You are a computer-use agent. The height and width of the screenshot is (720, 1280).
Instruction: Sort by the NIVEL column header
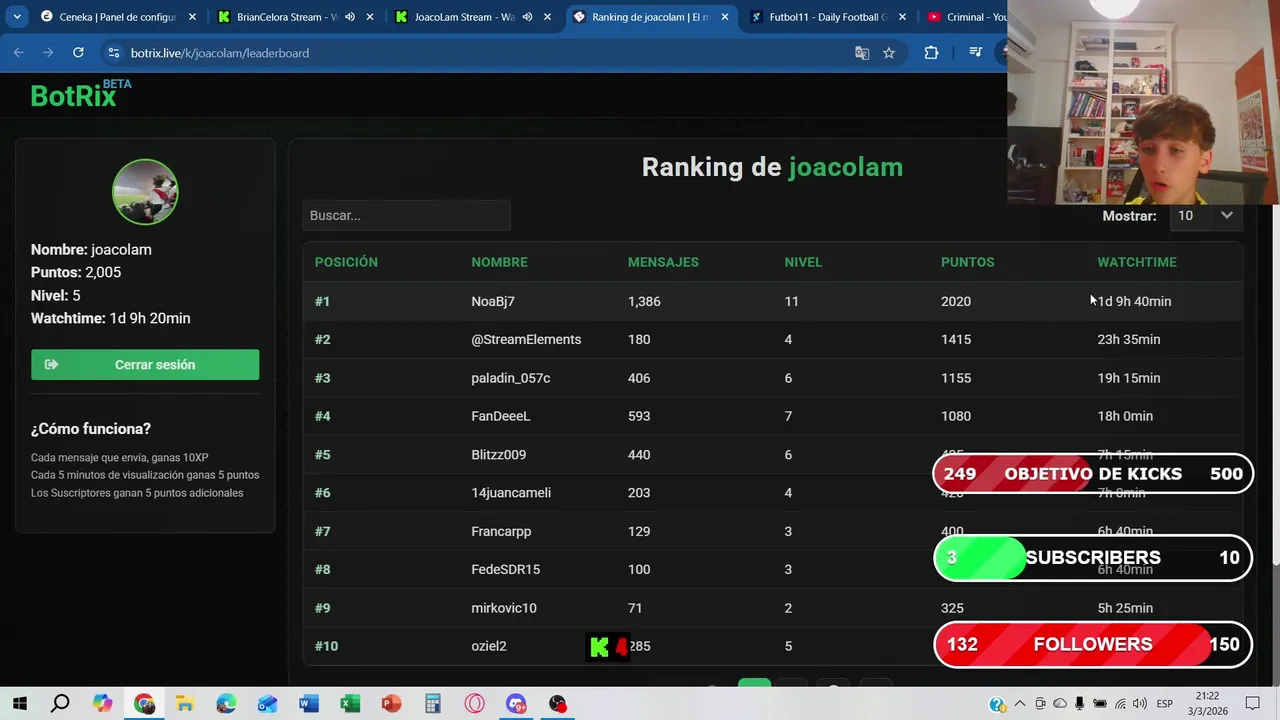(x=803, y=262)
